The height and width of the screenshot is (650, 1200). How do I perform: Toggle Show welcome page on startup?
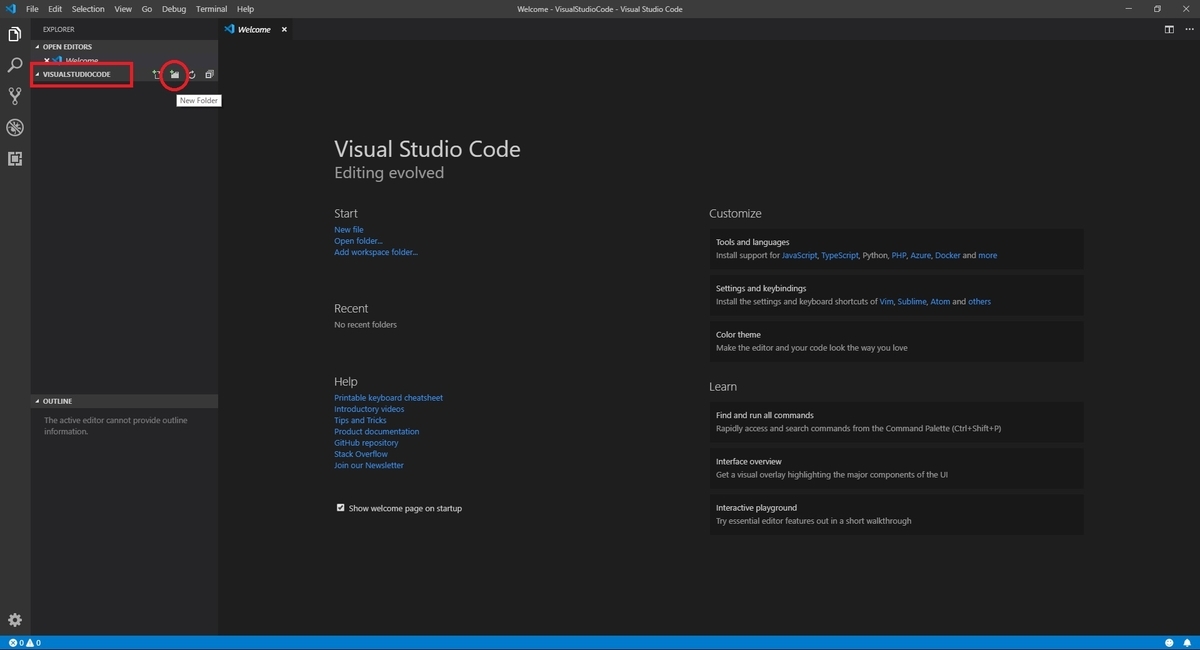[340, 508]
